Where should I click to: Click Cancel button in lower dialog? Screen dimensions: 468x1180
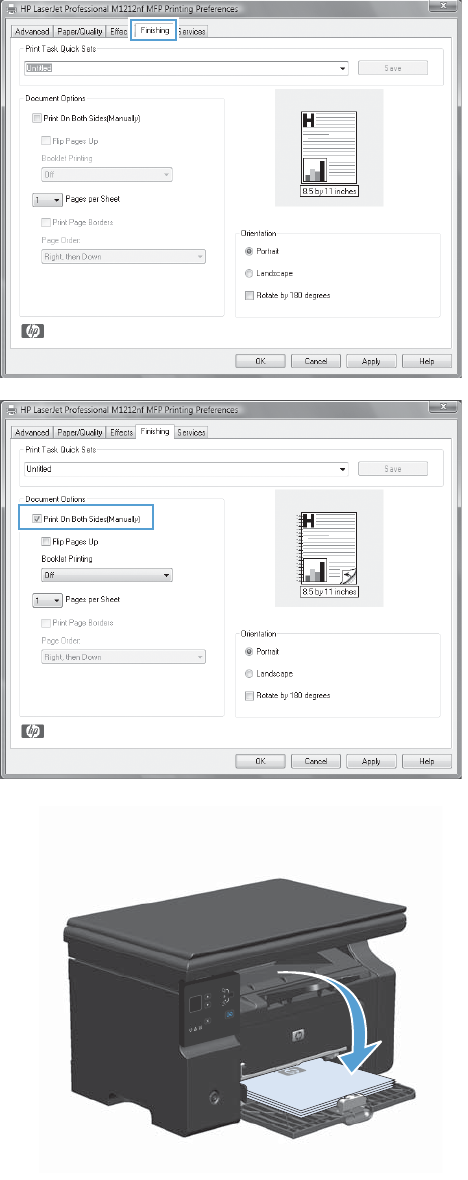click(316, 762)
